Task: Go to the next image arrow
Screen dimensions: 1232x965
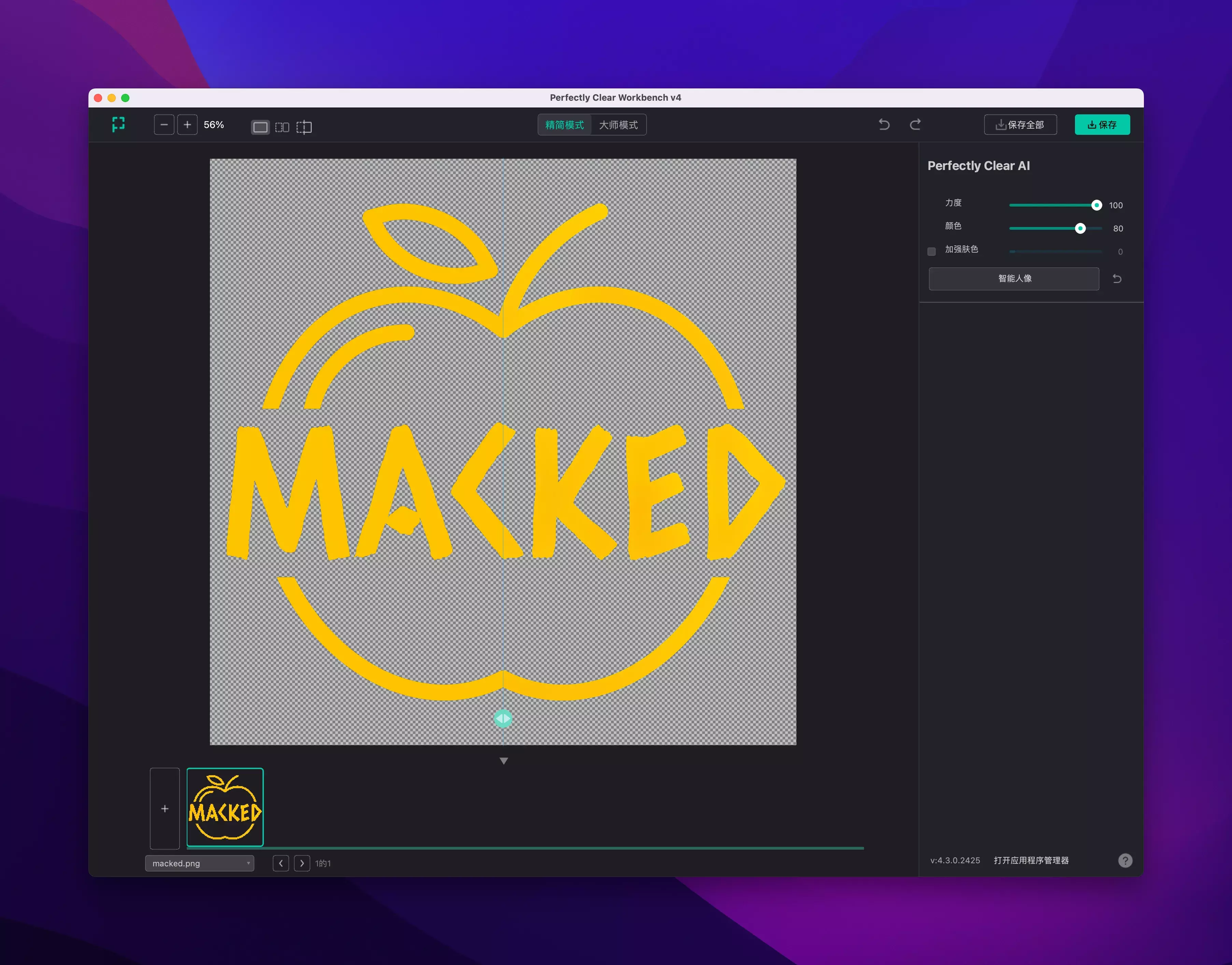Action: point(302,863)
